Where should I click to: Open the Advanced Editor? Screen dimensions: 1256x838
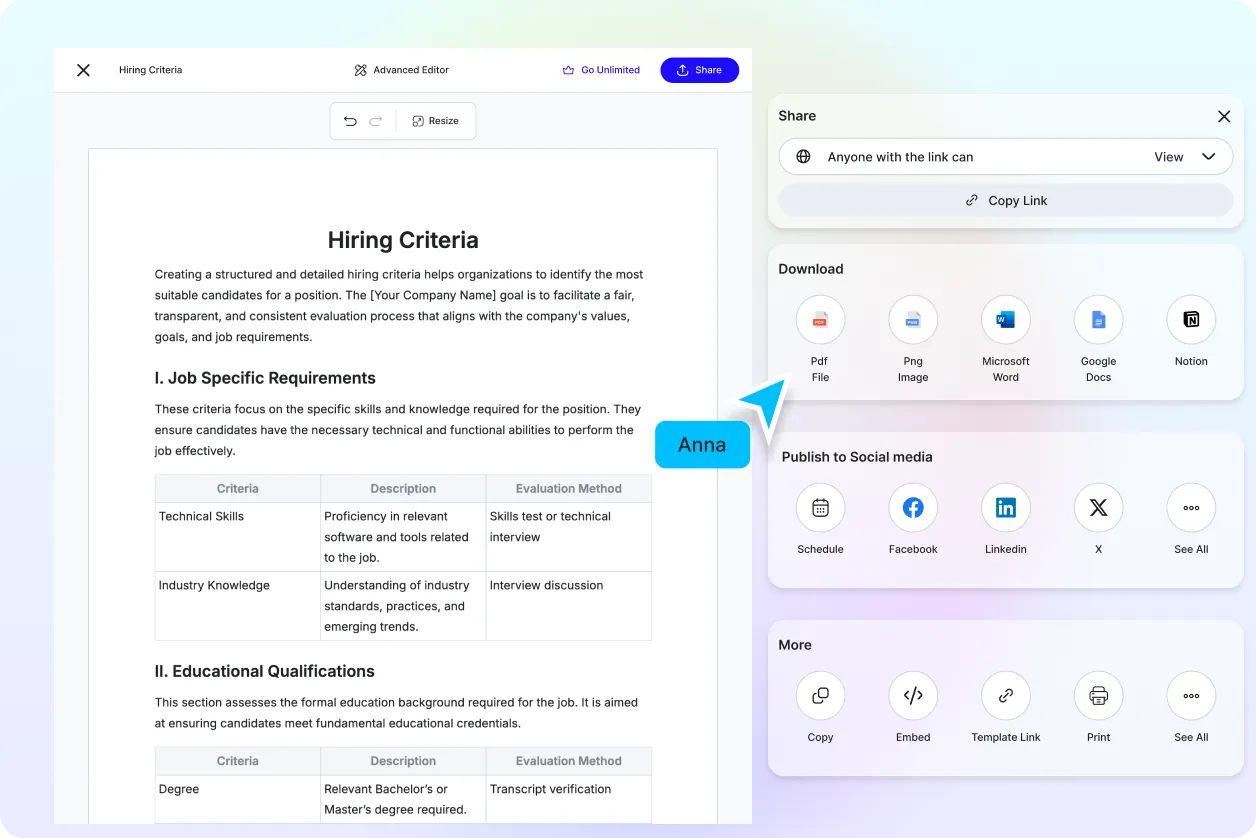pos(401,70)
